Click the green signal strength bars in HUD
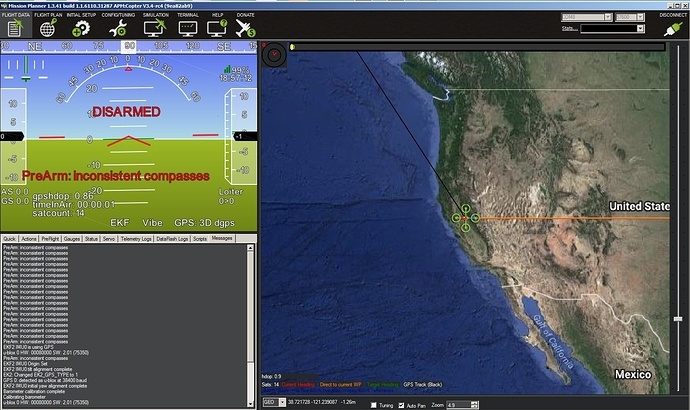This screenshot has width=690, height=410. pyautogui.click(x=228, y=69)
